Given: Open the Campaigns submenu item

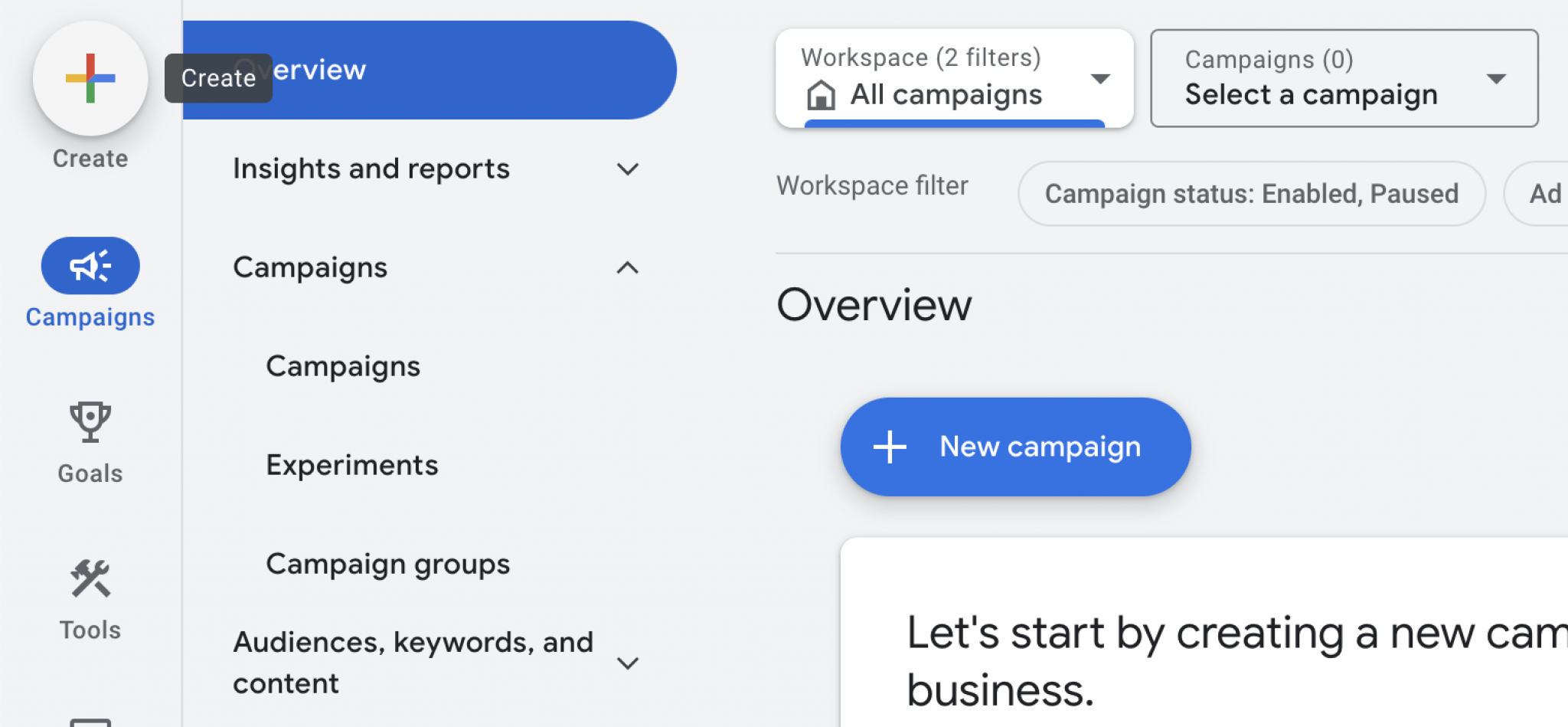Looking at the screenshot, I should click(343, 366).
